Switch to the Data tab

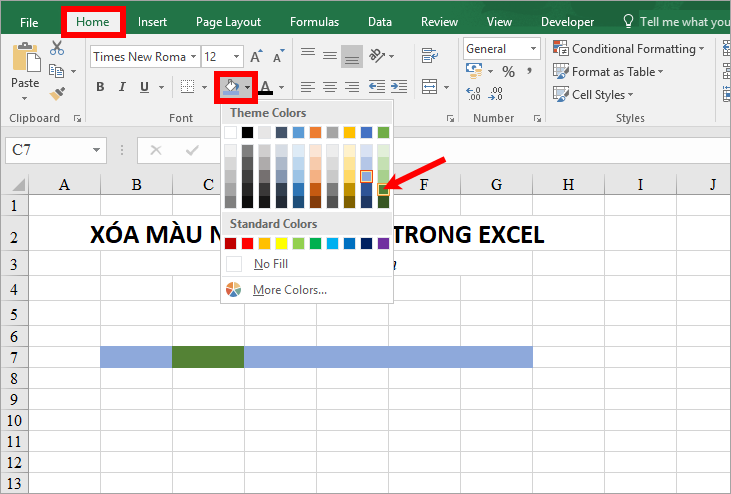pos(379,22)
